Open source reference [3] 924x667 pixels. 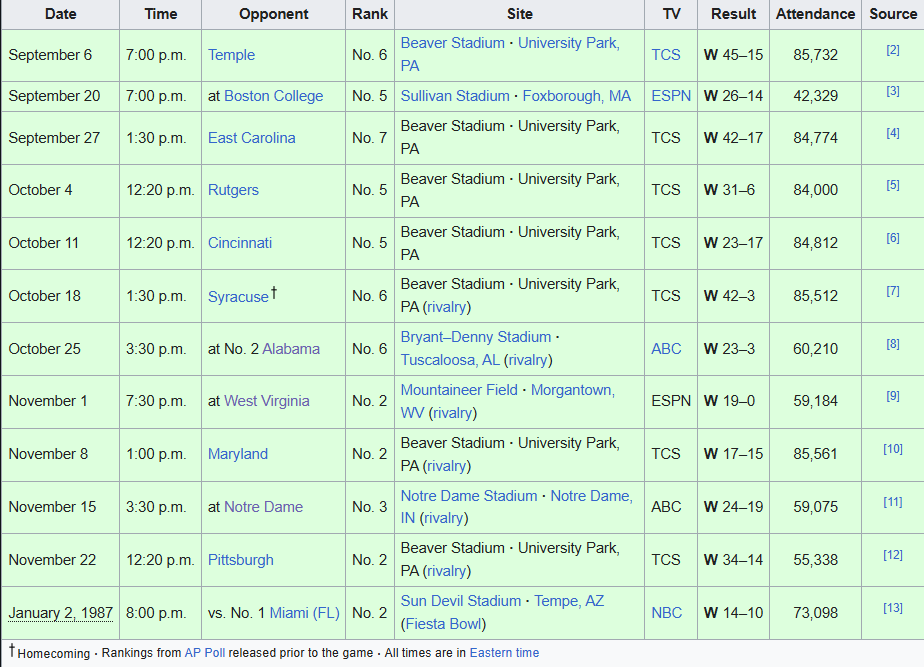click(893, 91)
